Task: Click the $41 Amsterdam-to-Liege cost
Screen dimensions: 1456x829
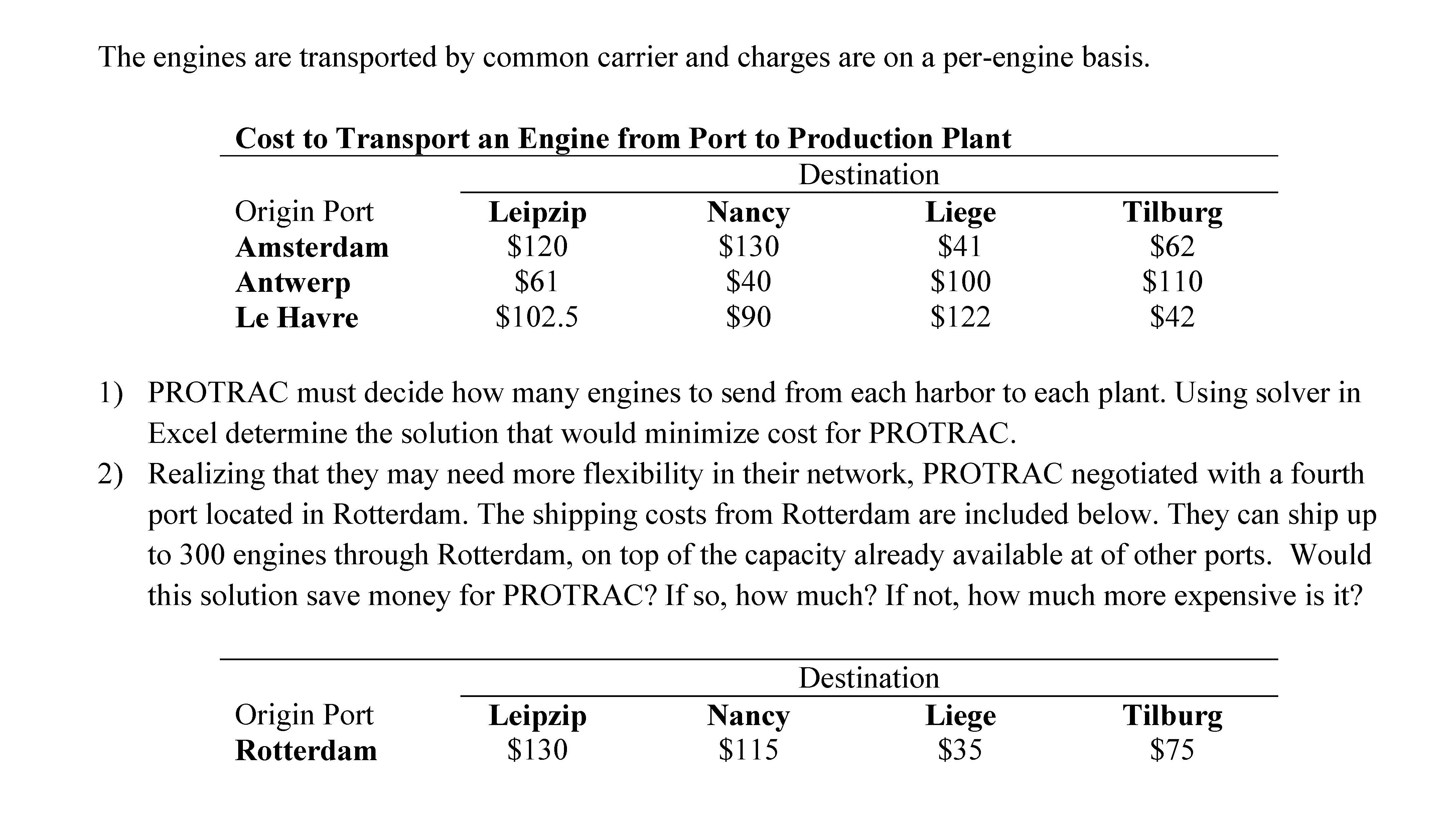Action: tap(960, 247)
